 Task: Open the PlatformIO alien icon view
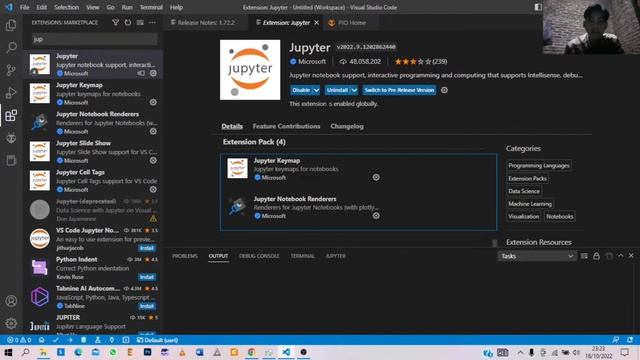[x=11, y=138]
